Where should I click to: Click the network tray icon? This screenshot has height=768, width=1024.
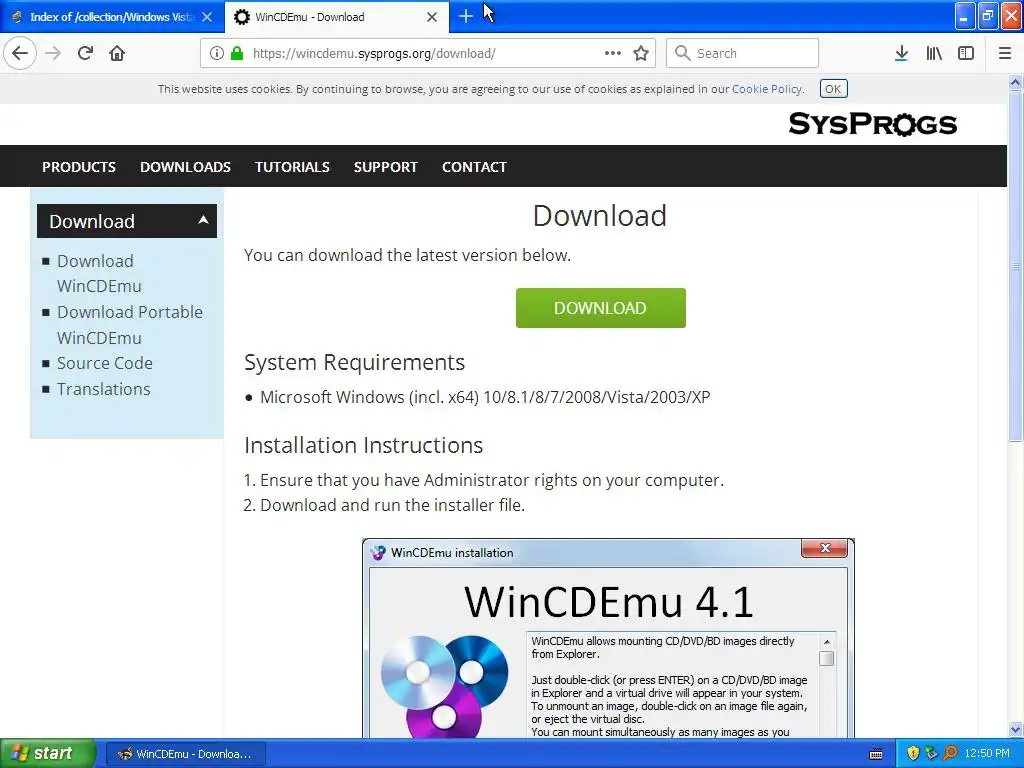click(931, 754)
